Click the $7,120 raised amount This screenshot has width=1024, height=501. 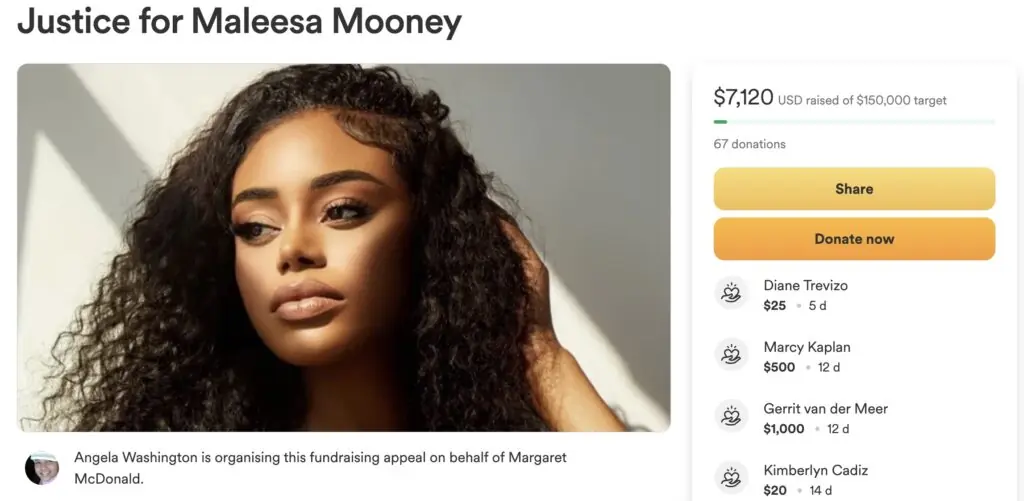743,97
